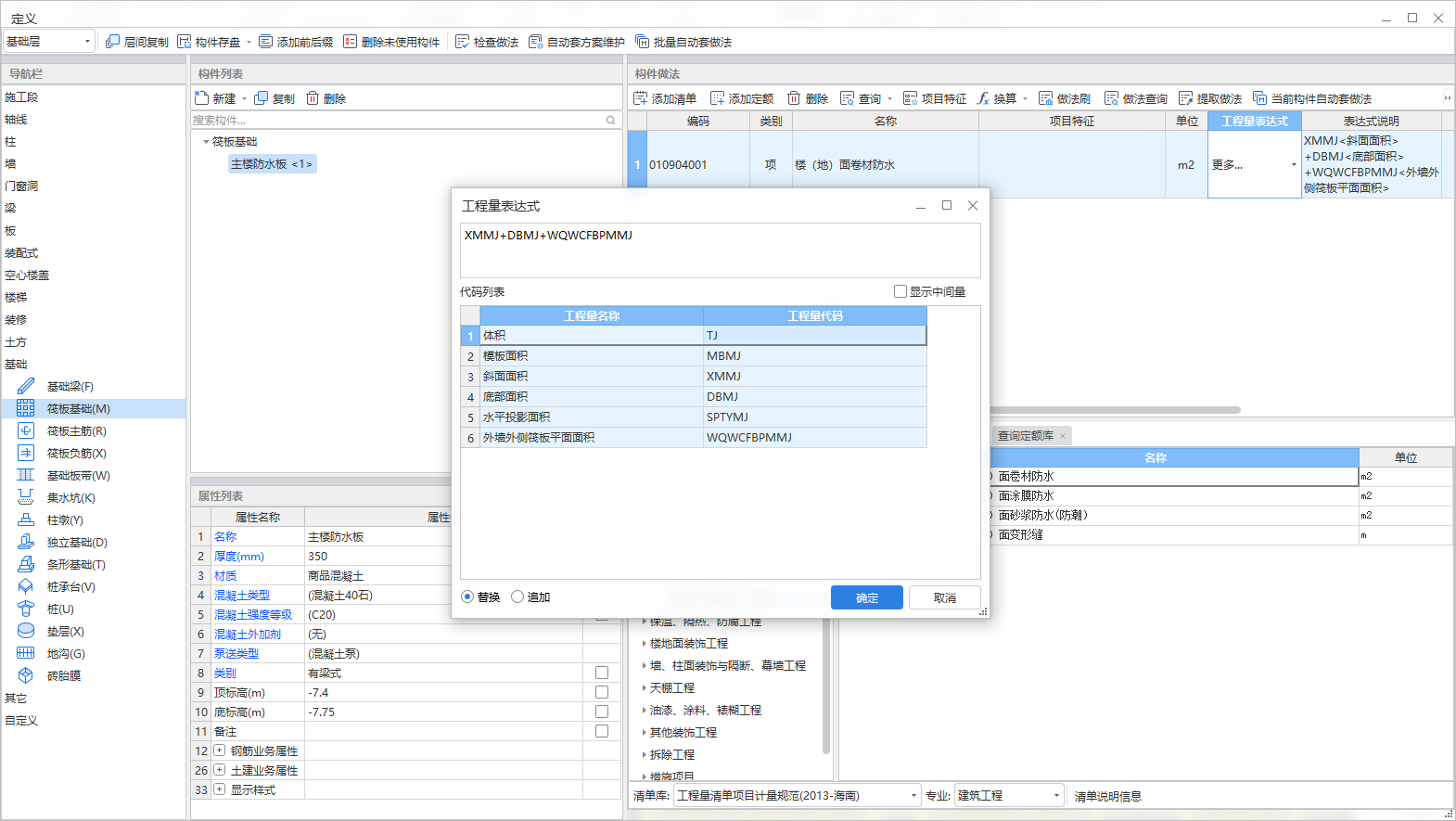Click the 做法查询 icon
The image size is (1456, 821).
click(1111, 98)
